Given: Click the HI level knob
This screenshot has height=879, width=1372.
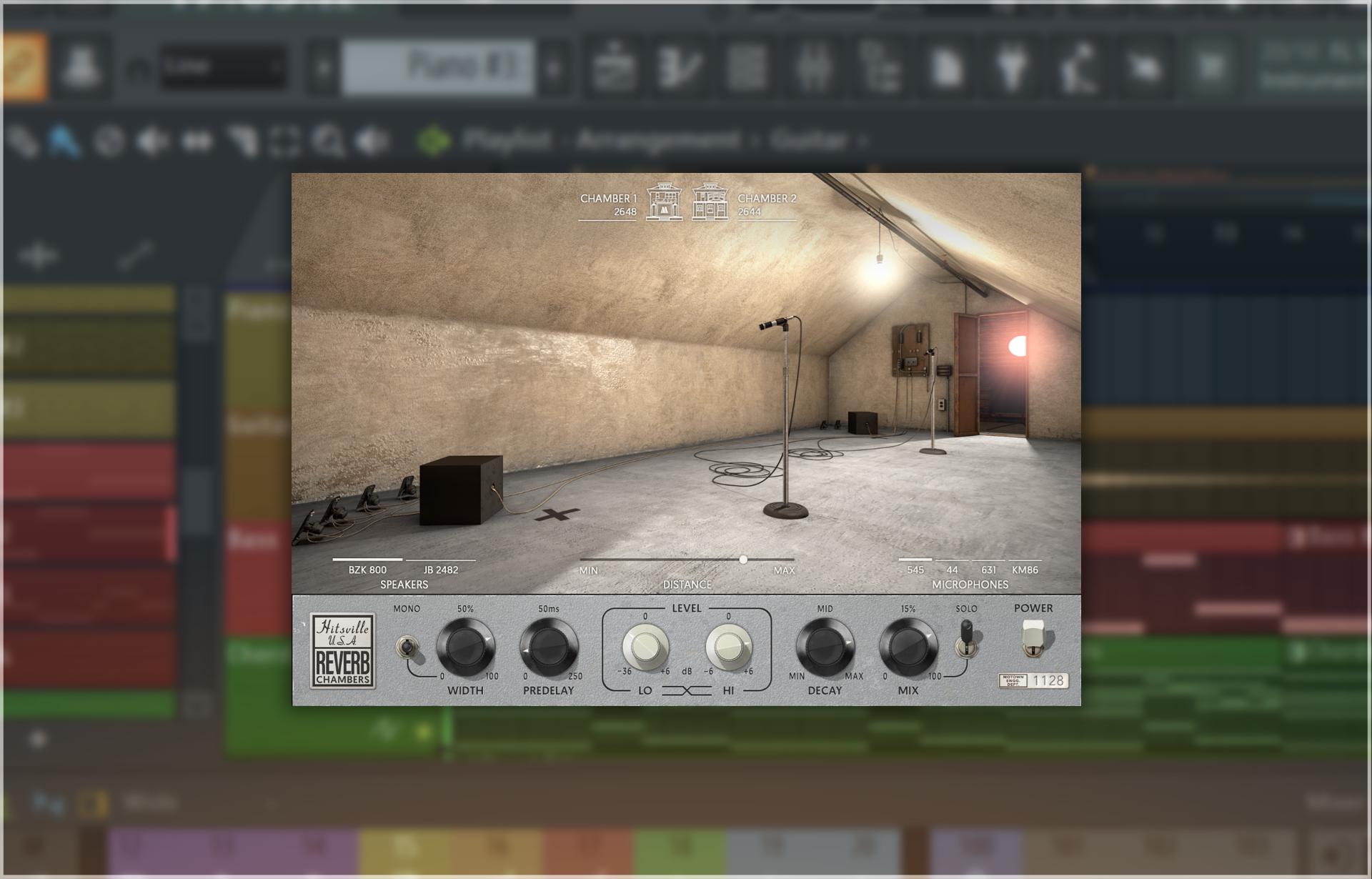Looking at the screenshot, I should point(728,647).
